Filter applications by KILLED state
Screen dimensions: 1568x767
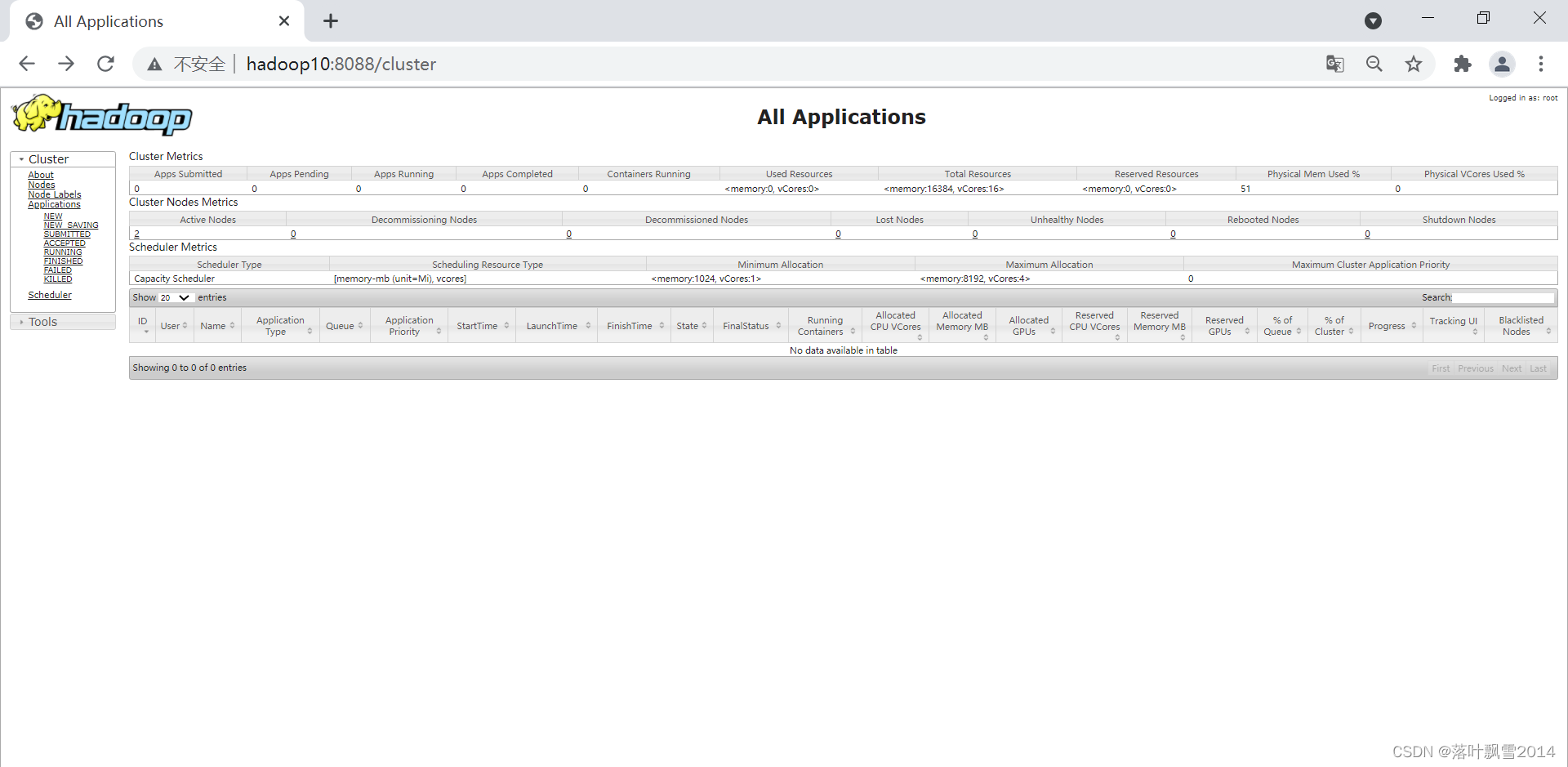click(58, 279)
